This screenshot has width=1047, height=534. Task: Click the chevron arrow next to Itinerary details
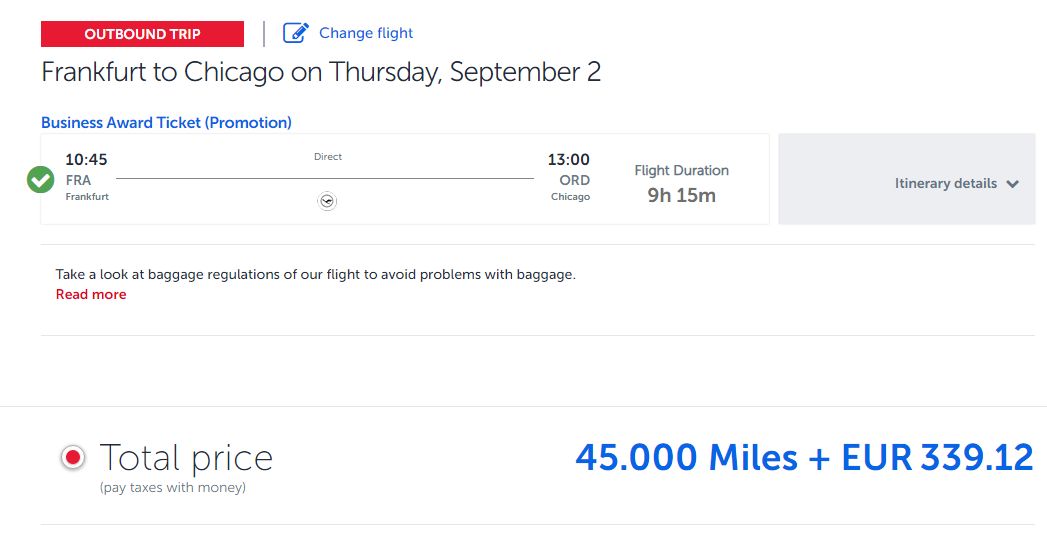pos(1013,184)
